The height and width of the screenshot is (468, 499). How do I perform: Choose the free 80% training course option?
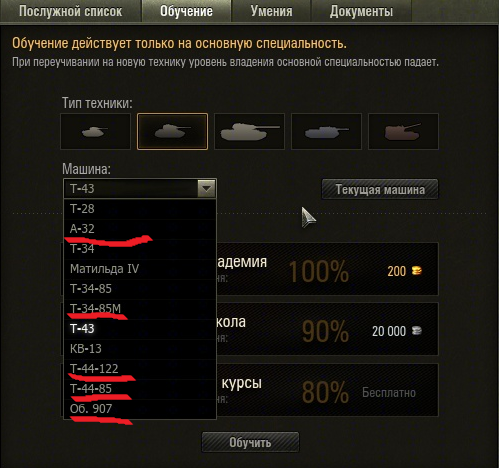pos(327,390)
